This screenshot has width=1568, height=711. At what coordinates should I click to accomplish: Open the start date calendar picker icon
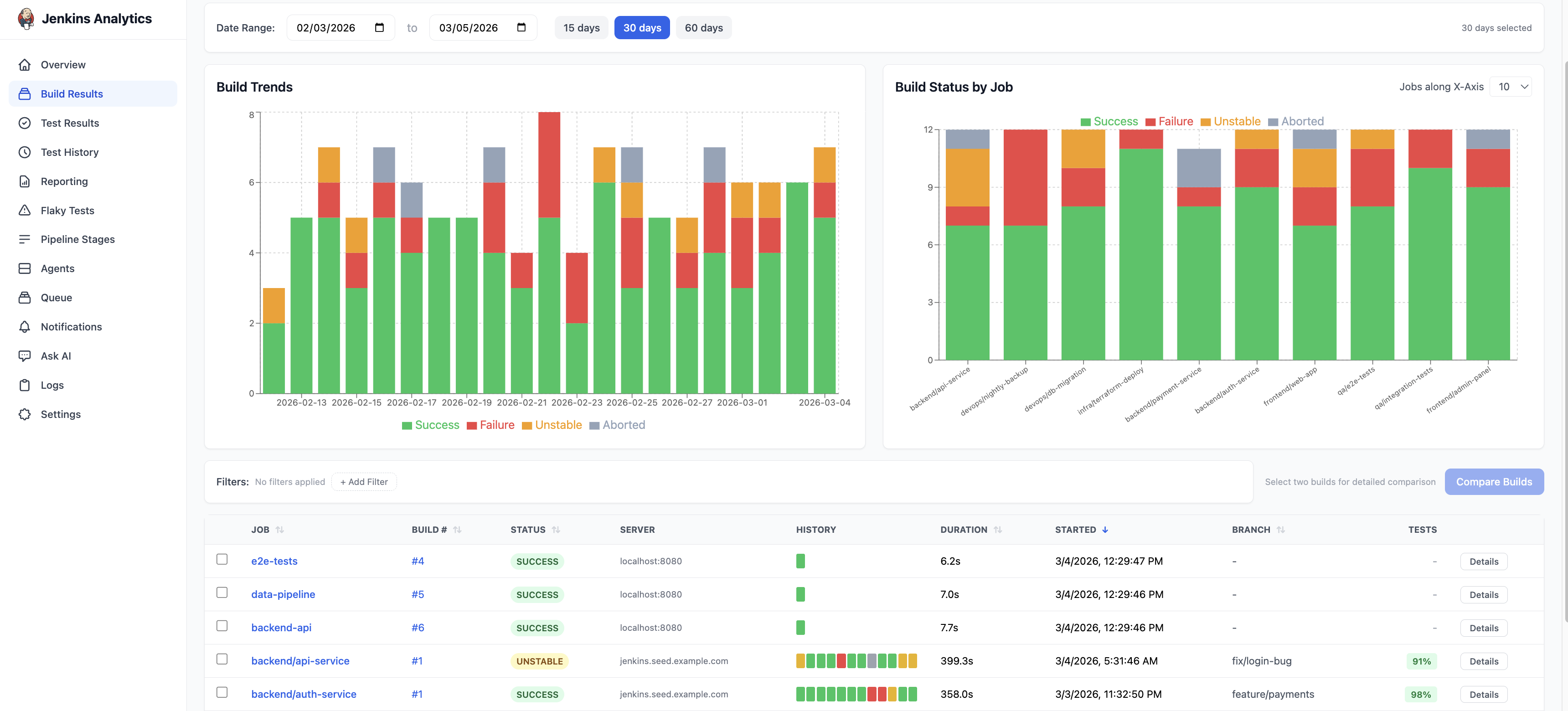tap(379, 27)
